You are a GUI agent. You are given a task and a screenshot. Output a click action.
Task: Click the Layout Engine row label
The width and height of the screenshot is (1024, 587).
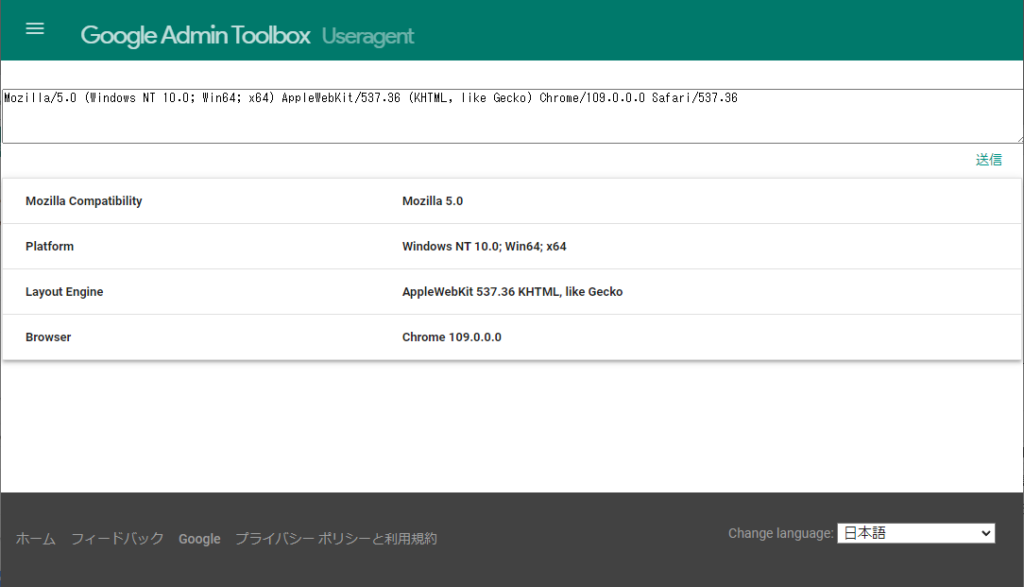coord(64,291)
